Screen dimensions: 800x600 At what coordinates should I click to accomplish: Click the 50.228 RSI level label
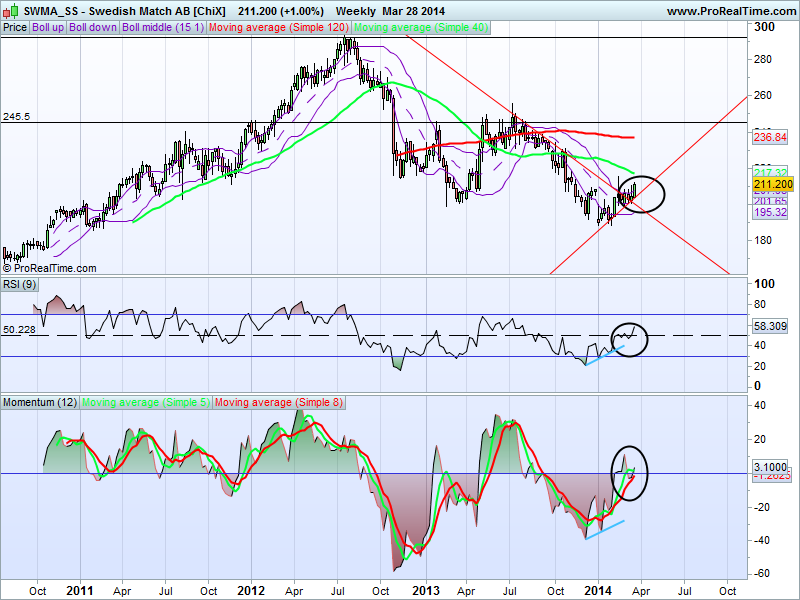point(19,330)
